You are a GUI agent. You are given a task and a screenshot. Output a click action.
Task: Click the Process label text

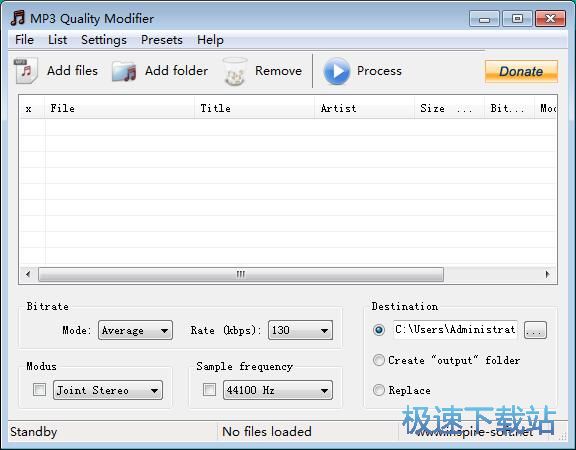pos(379,71)
